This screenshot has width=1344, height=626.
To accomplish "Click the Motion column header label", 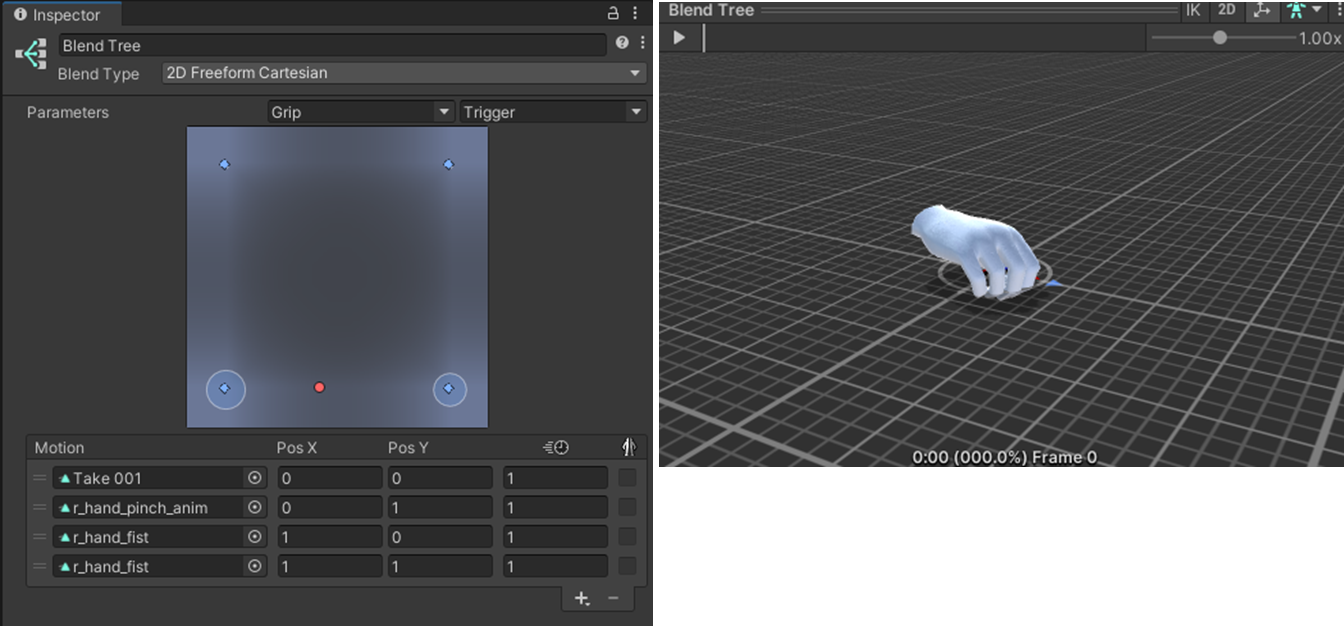I will click(59, 447).
